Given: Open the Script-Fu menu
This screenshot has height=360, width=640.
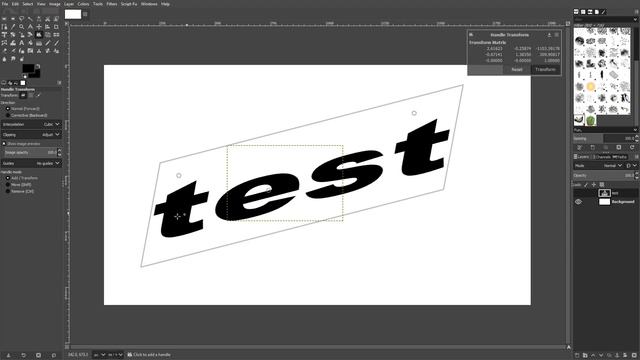Looking at the screenshot, I should pyautogui.click(x=129, y=4).
